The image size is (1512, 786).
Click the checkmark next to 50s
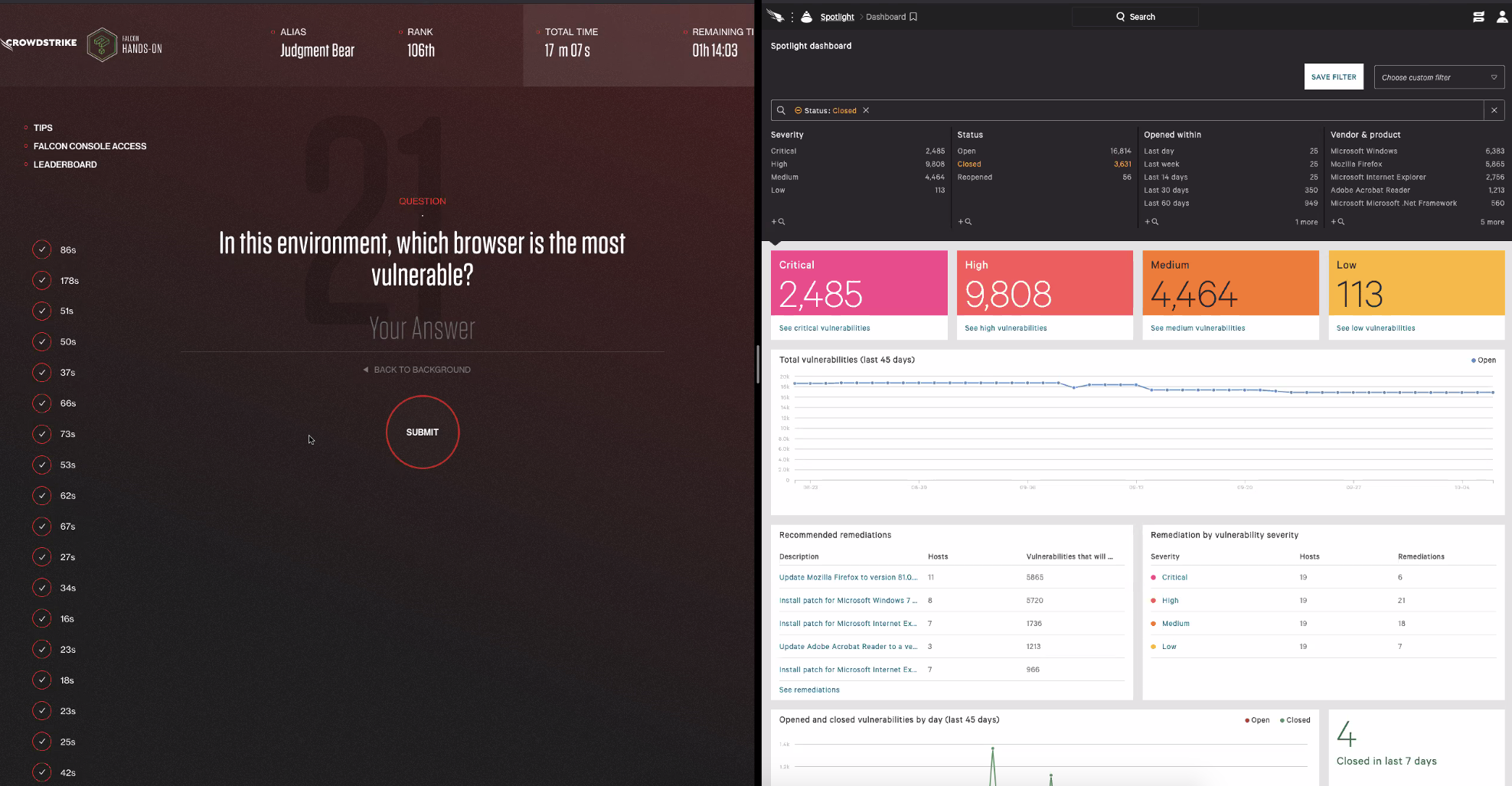pyautogui.click(x=42, y=341)
